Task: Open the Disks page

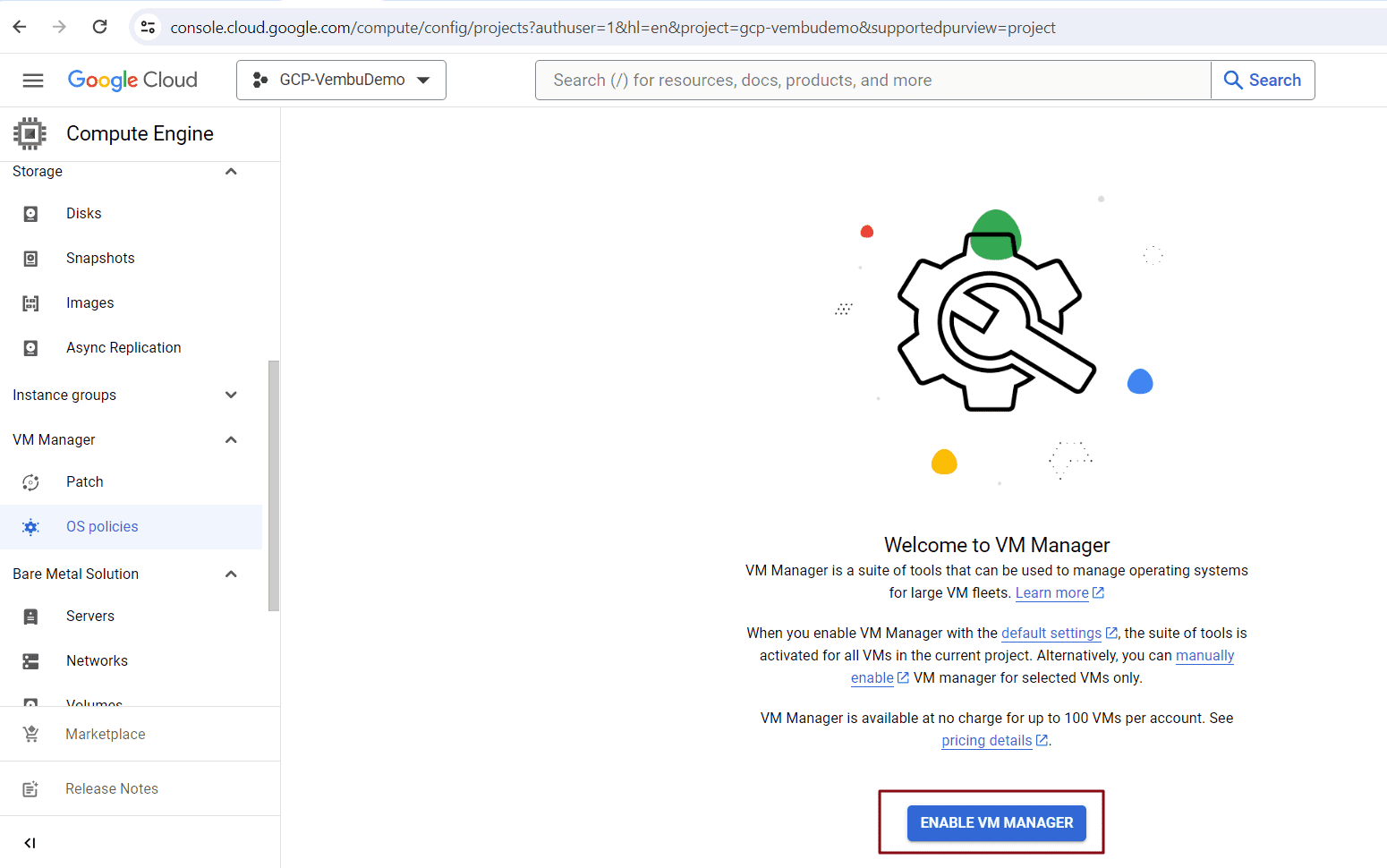Action: 84,213
